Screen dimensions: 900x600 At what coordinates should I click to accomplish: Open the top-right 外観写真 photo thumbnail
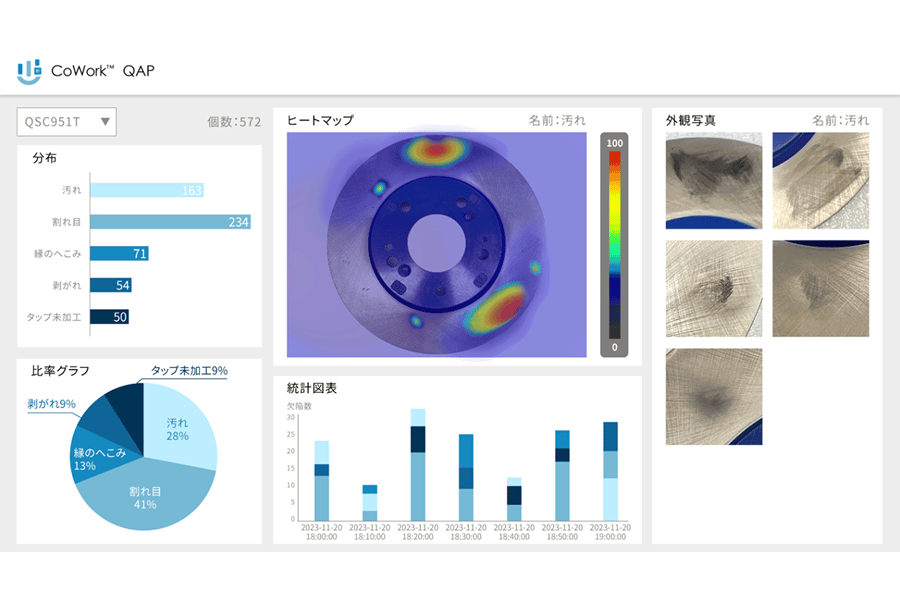(x=821, y=181)
